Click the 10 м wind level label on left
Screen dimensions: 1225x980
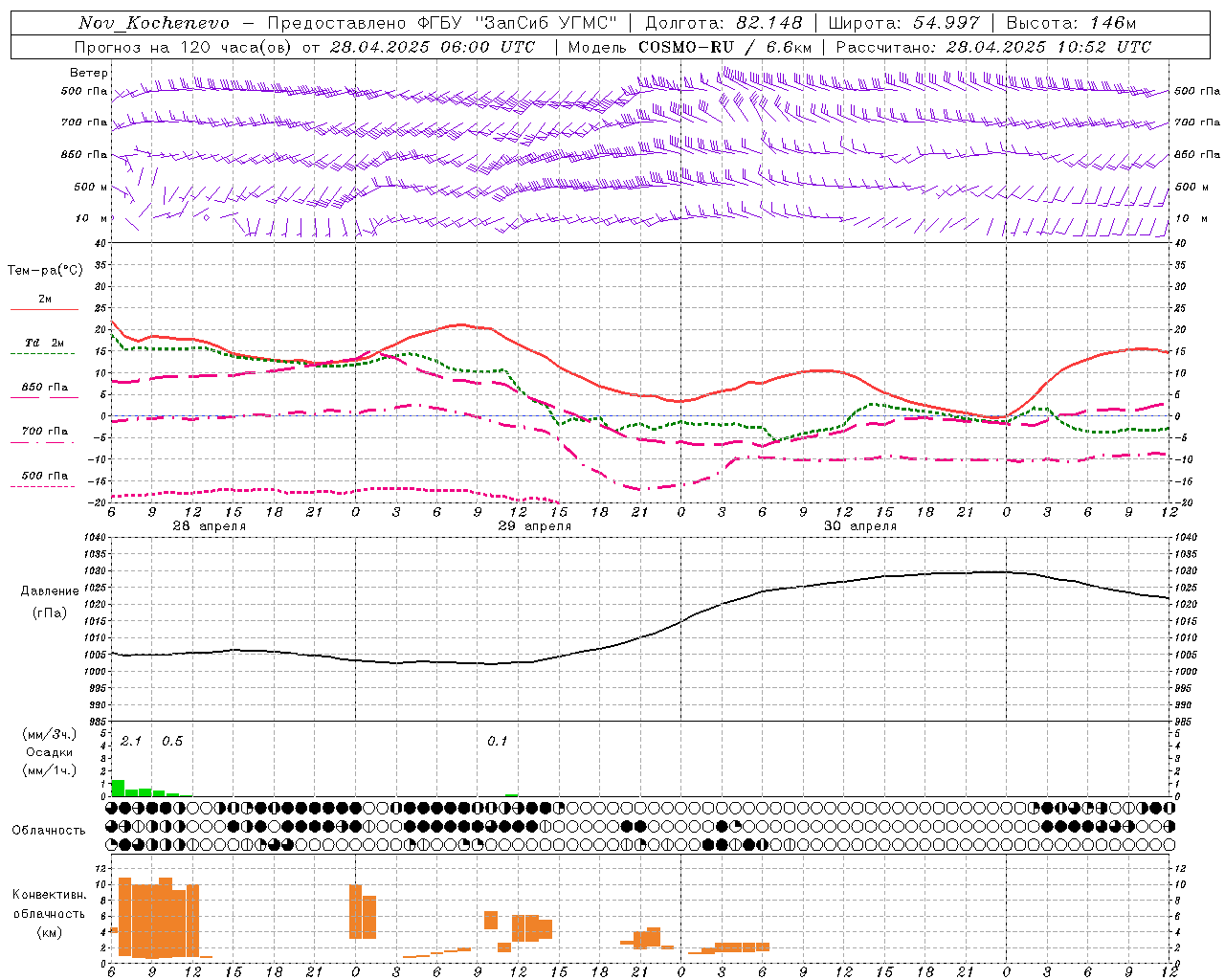pos(92,218)
